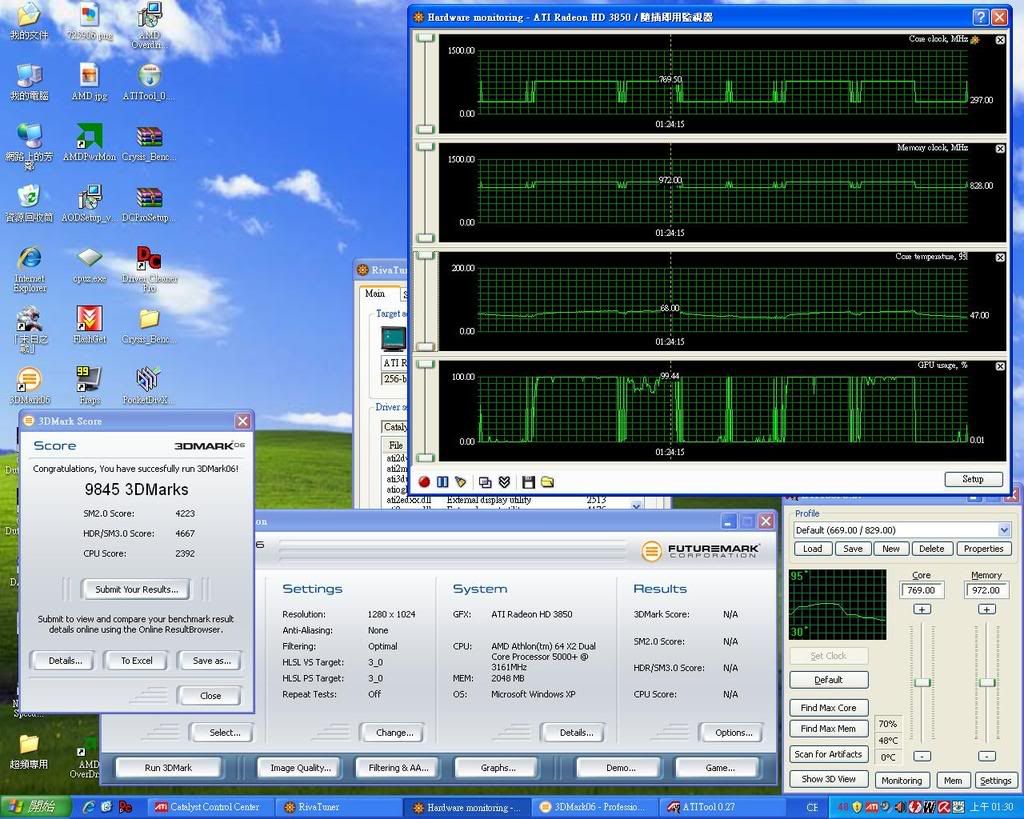Click the To Excel button
Screen dimensions: 1024x819
pos(136,660)
